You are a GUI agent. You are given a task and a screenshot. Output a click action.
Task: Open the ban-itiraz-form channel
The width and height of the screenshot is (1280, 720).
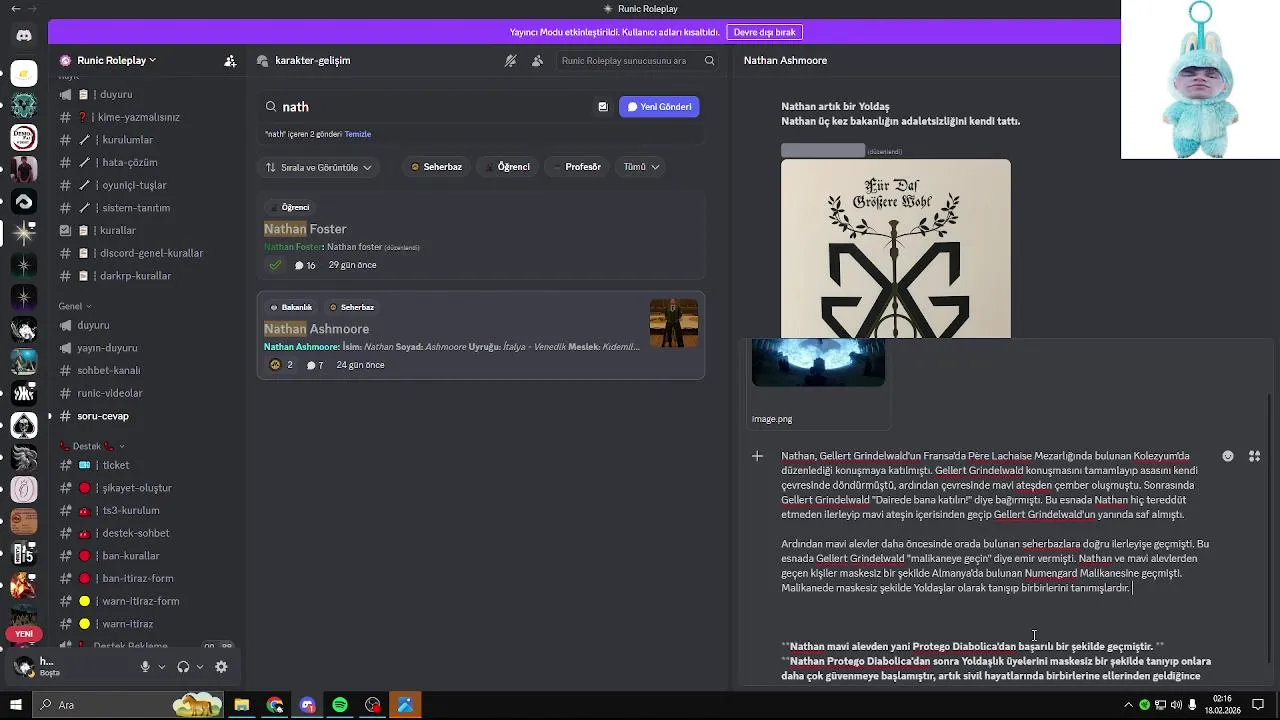coord(137,578)
